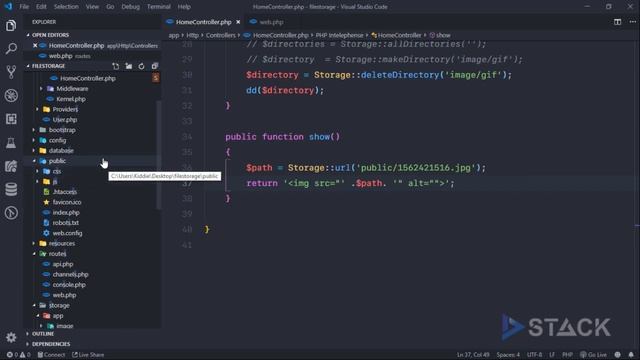Collapse the public folder
The image size is (640, 360).
(x=57, y=161)
